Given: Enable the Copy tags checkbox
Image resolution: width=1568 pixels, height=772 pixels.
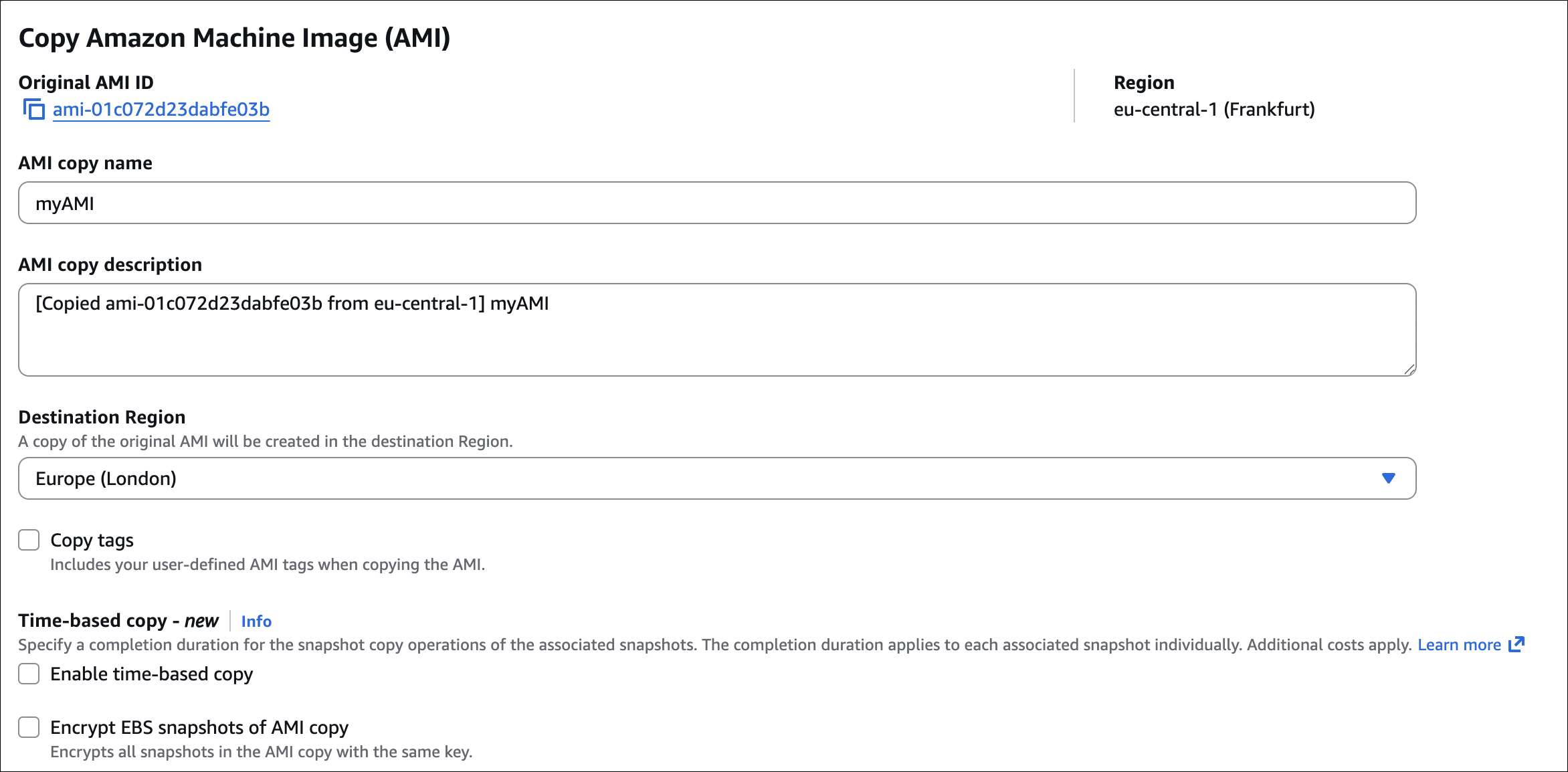Looking at the screenshot, I should pos(29,540).
